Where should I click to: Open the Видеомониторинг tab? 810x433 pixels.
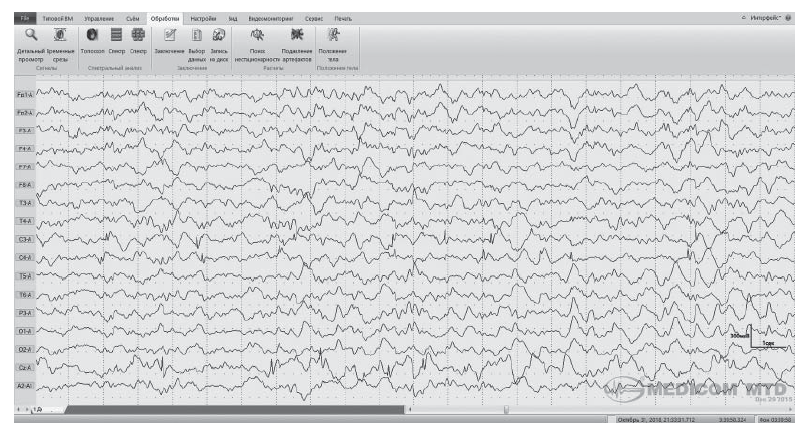point(272,18)
